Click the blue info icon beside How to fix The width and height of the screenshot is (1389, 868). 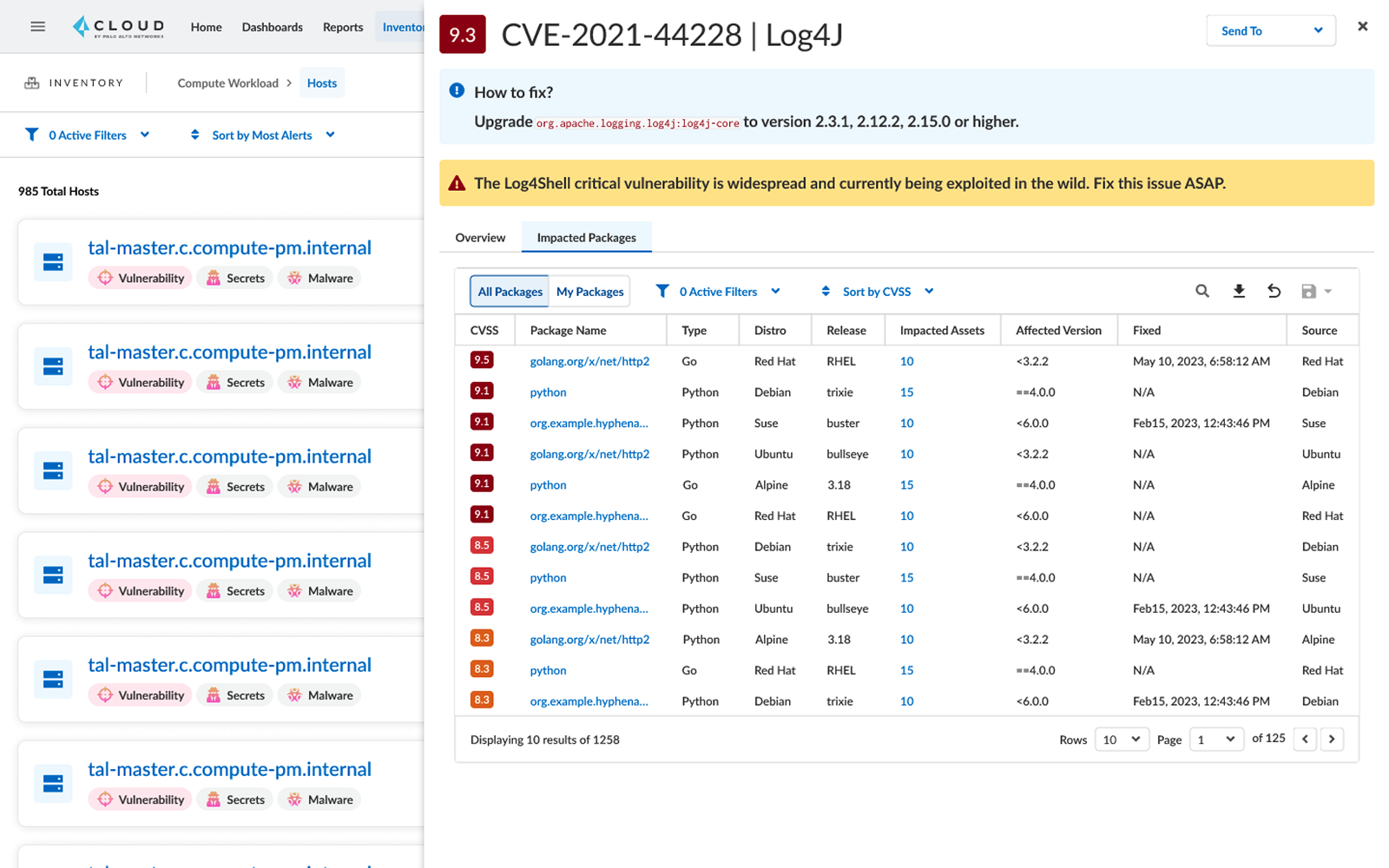pyautogui.click(x=457, y=90)
